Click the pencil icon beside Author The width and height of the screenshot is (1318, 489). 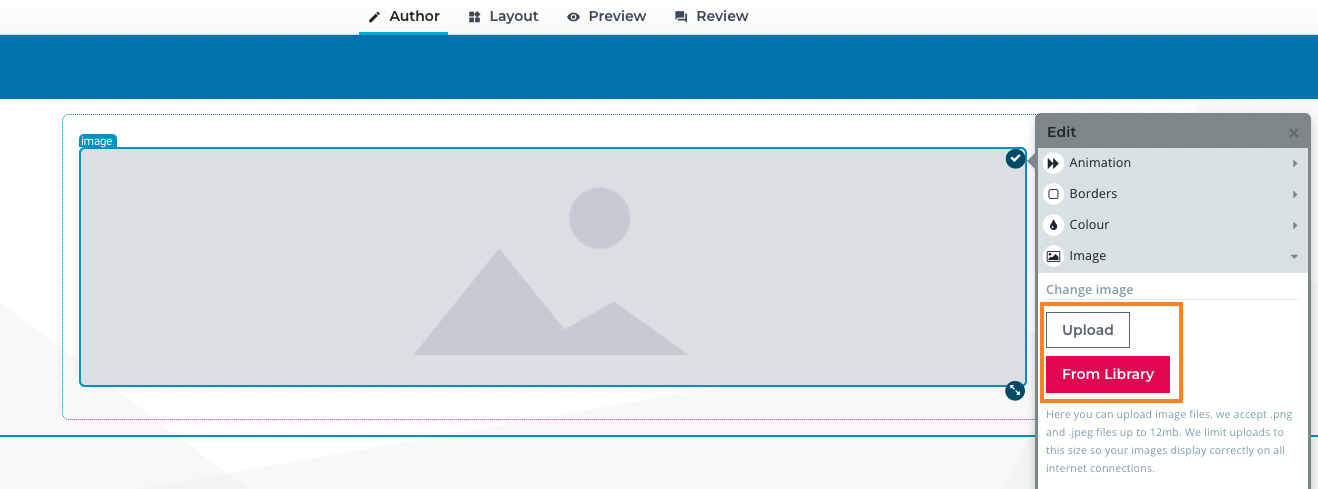click(375, 17)
